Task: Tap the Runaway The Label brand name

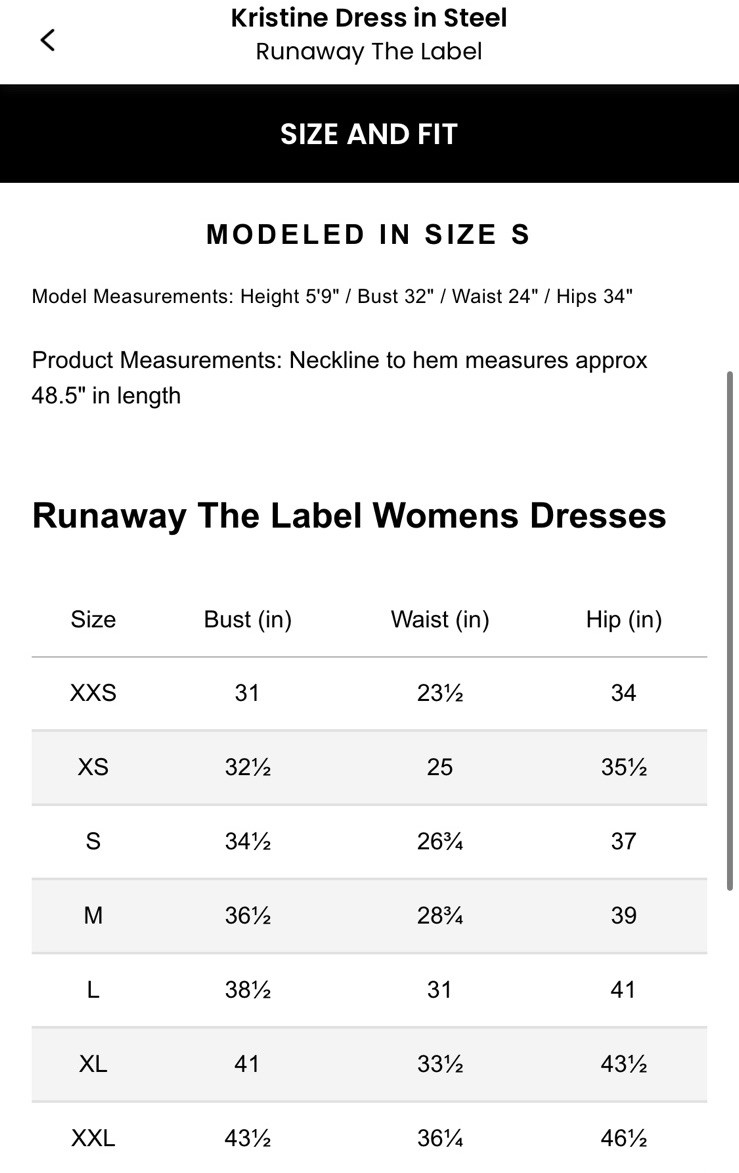Action: 369,51
